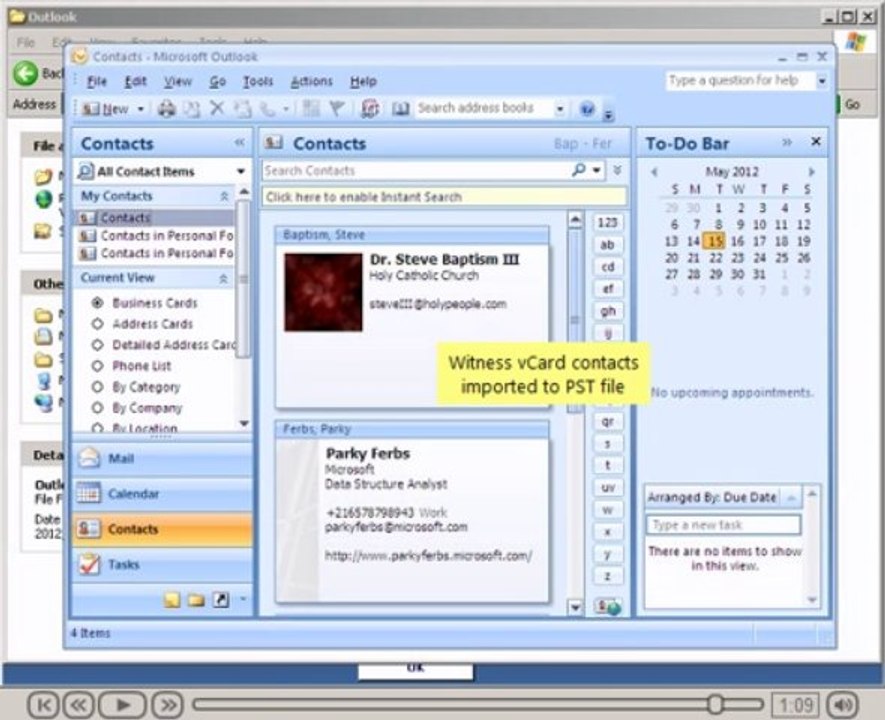
Task: Open the Actions menu
Action: 312,81
